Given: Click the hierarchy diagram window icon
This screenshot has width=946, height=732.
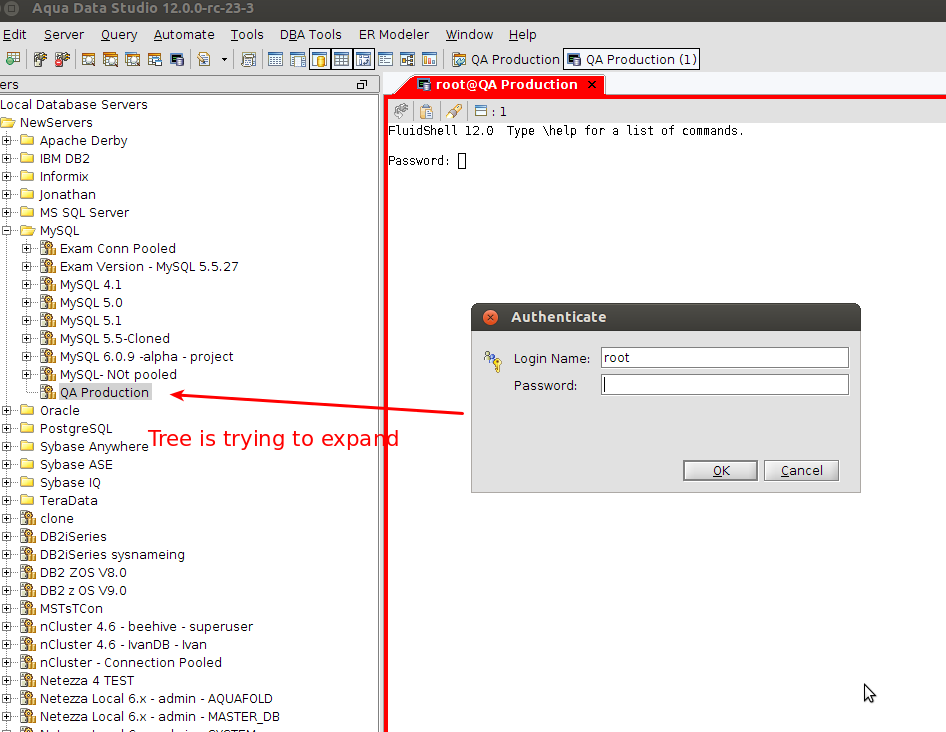Looking at the screenshot, I should (408, 59).
